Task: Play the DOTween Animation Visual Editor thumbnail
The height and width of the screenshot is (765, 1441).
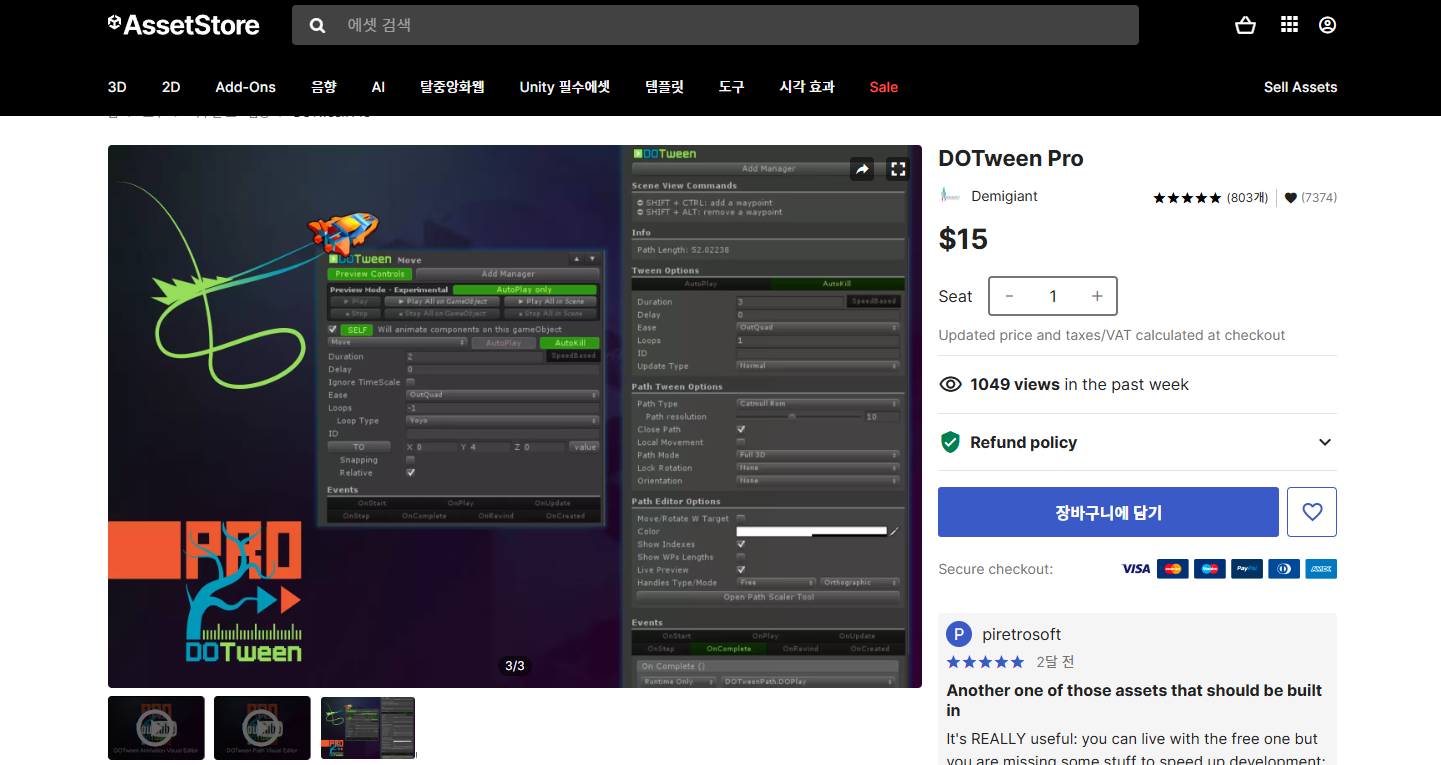Action: (156, 728)
